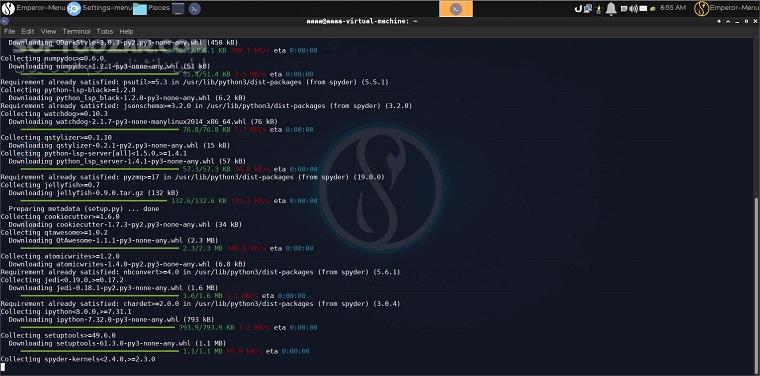Viewport: 760px width, 376px height.
Task: Click the terminal vertical scrollbar
Action: (757, 285)
